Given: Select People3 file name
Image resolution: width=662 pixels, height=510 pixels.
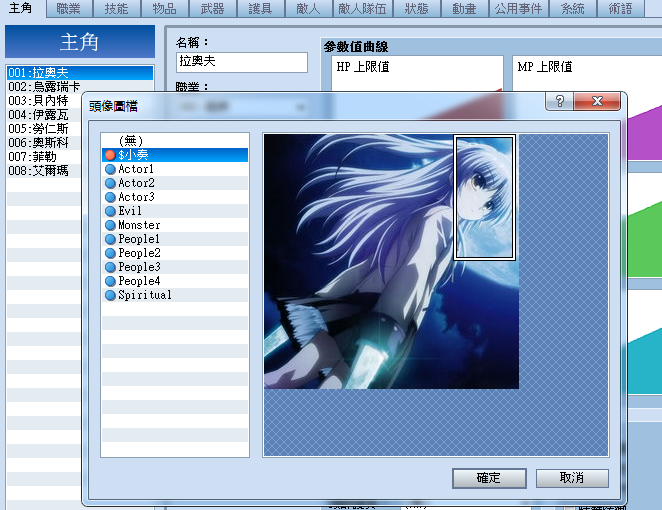Looking at the screenshot, I should (x=139, y=267).
